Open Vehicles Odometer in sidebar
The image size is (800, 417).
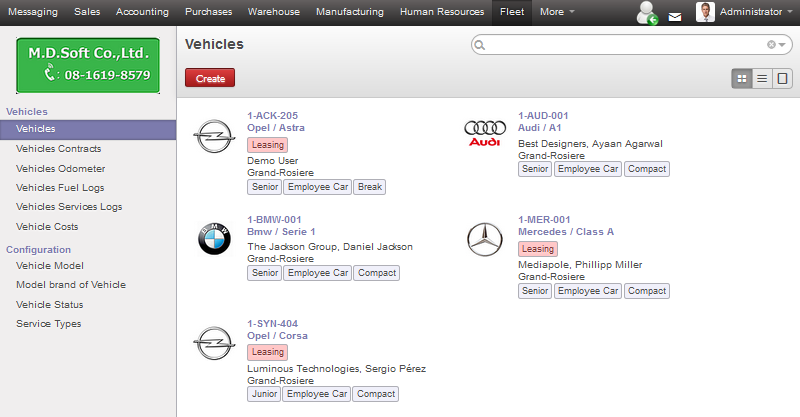pos(61,168)
